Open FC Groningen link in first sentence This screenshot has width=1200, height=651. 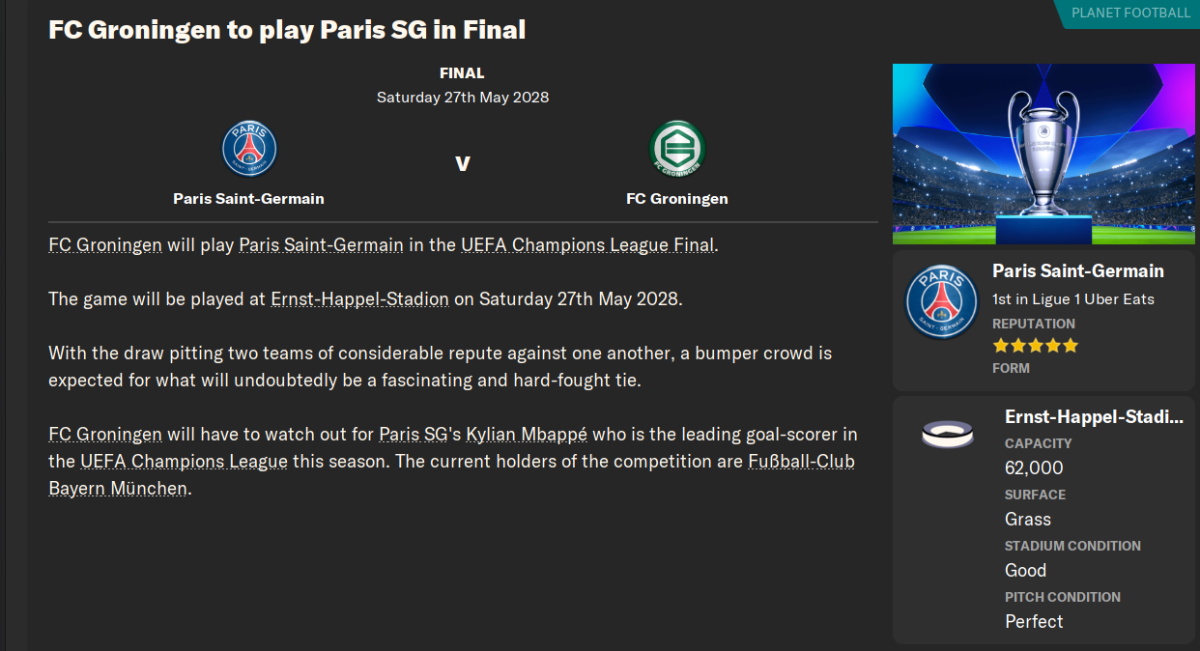click(x=105, y=245)
